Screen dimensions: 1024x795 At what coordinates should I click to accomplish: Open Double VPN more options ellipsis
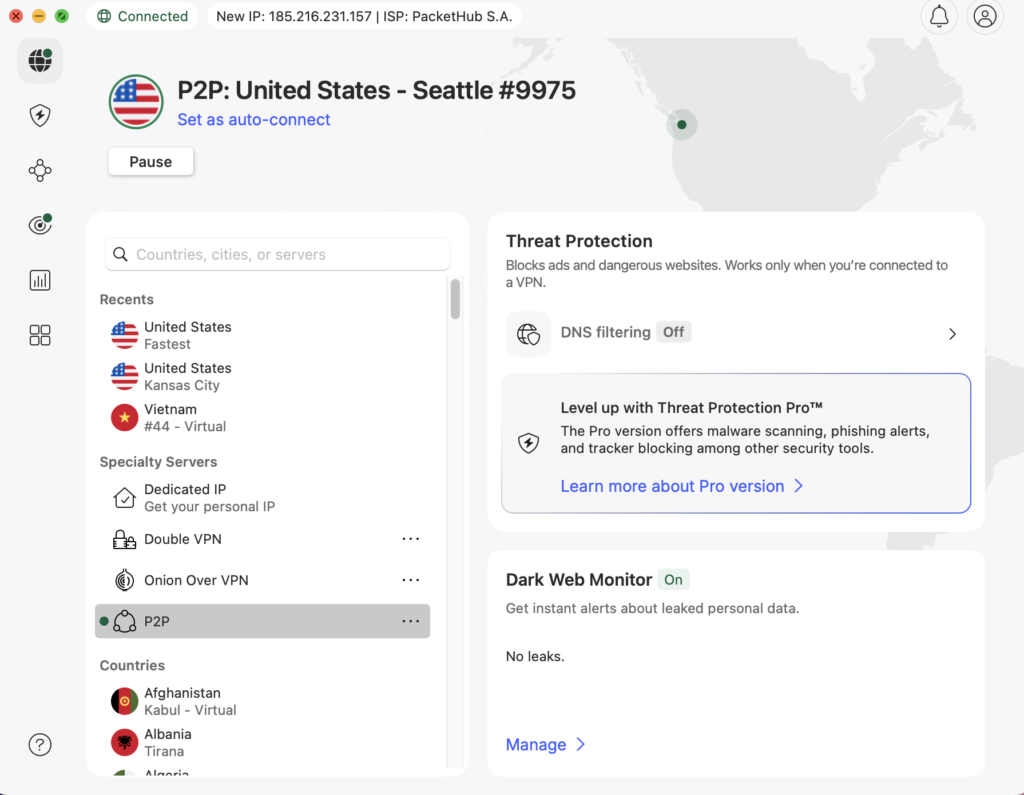coord(410,539)
